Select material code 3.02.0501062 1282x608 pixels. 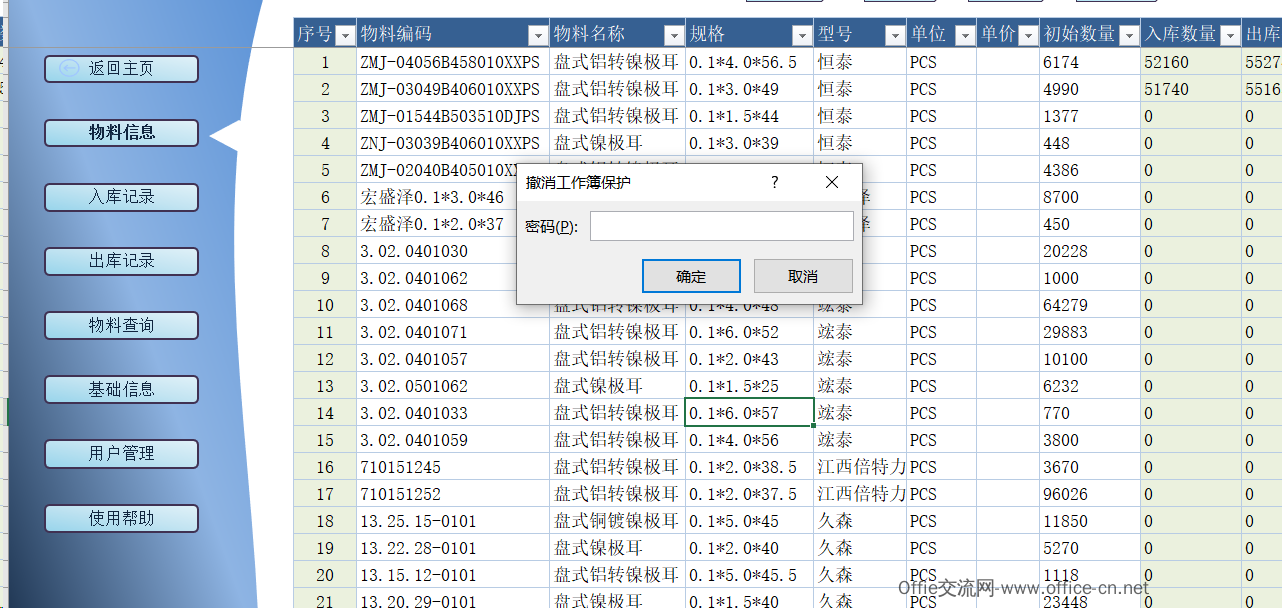pos(453,386)
